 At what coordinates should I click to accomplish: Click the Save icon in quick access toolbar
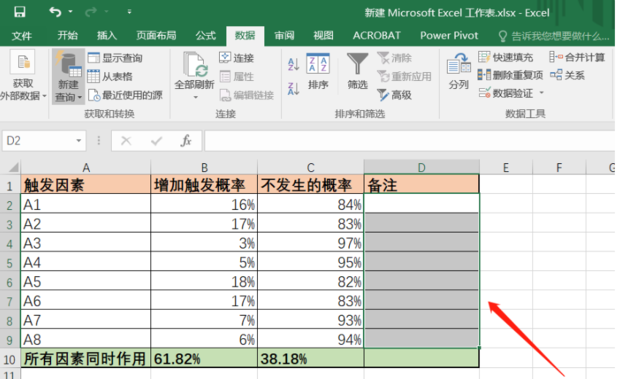click(19, 12)
